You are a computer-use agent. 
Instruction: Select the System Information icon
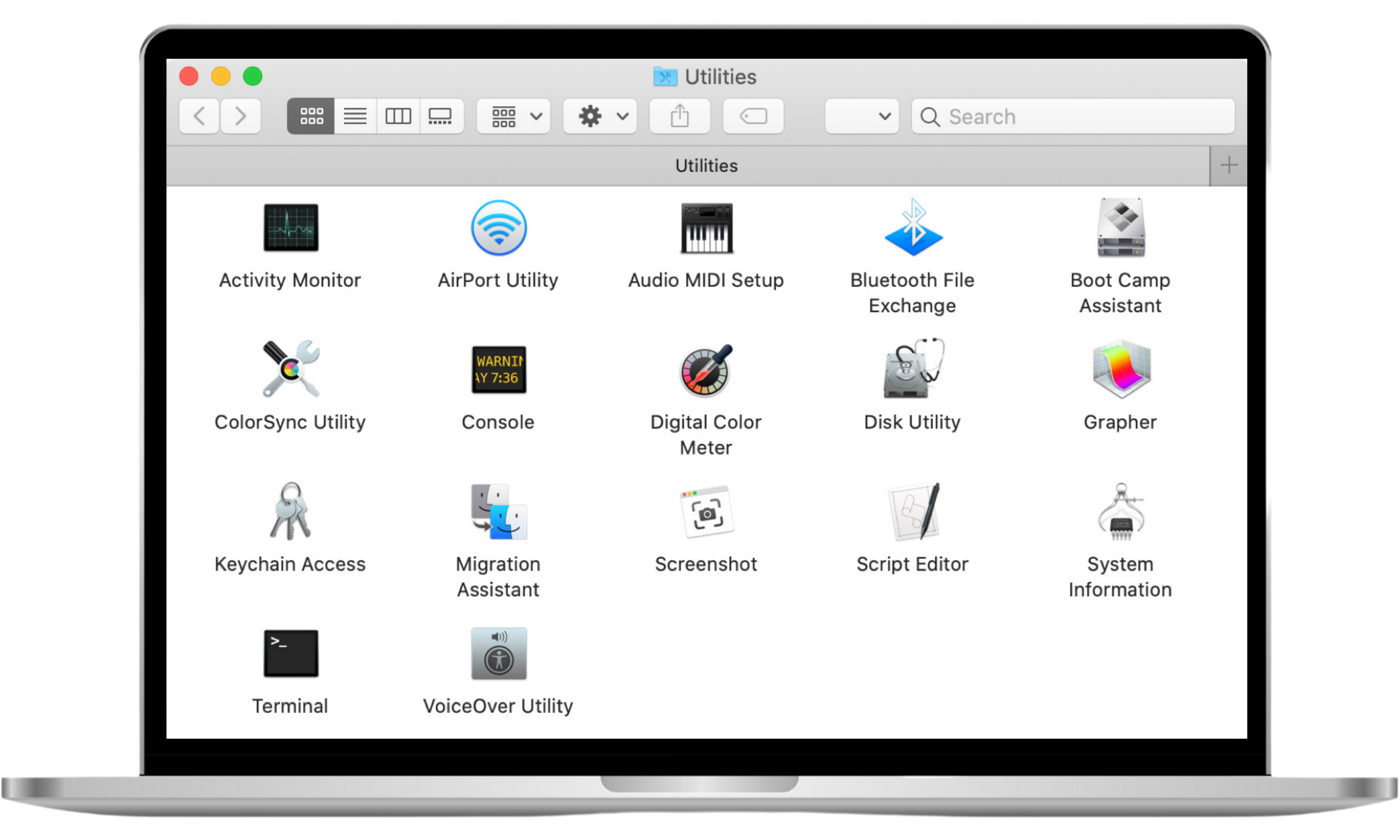(1121, 511)
